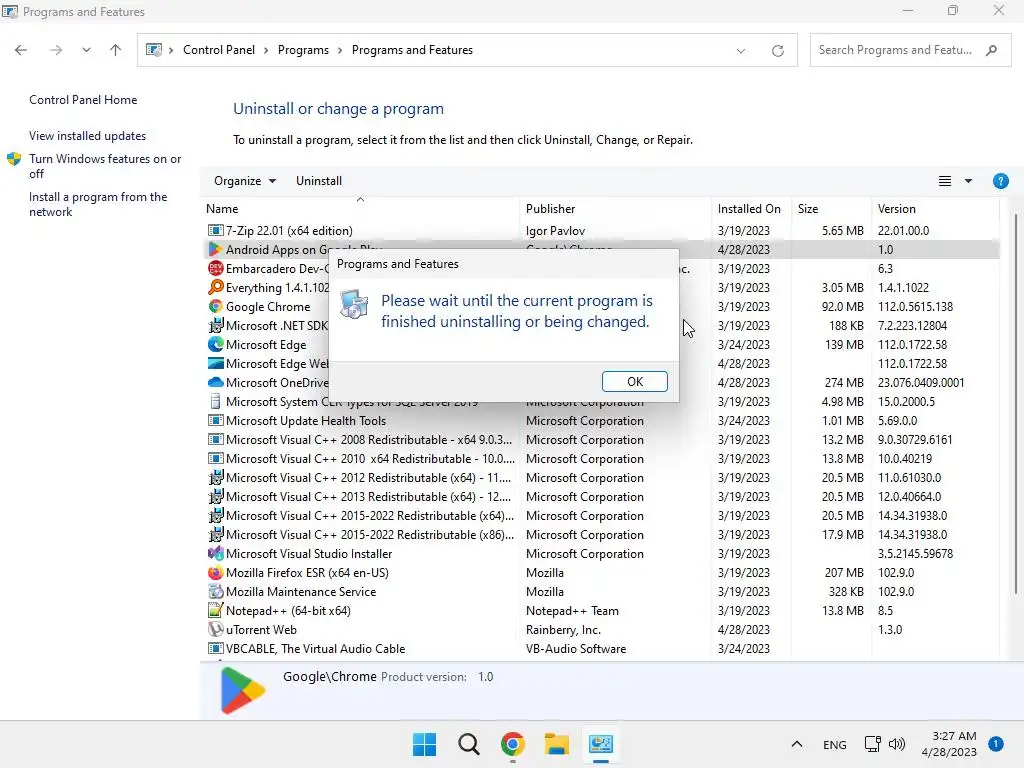Image resolution: width=1024 pixels, height=768 pixels.
Task: Click the Microsoft Update Health Tools icon
Action: (x=215, y=420)
